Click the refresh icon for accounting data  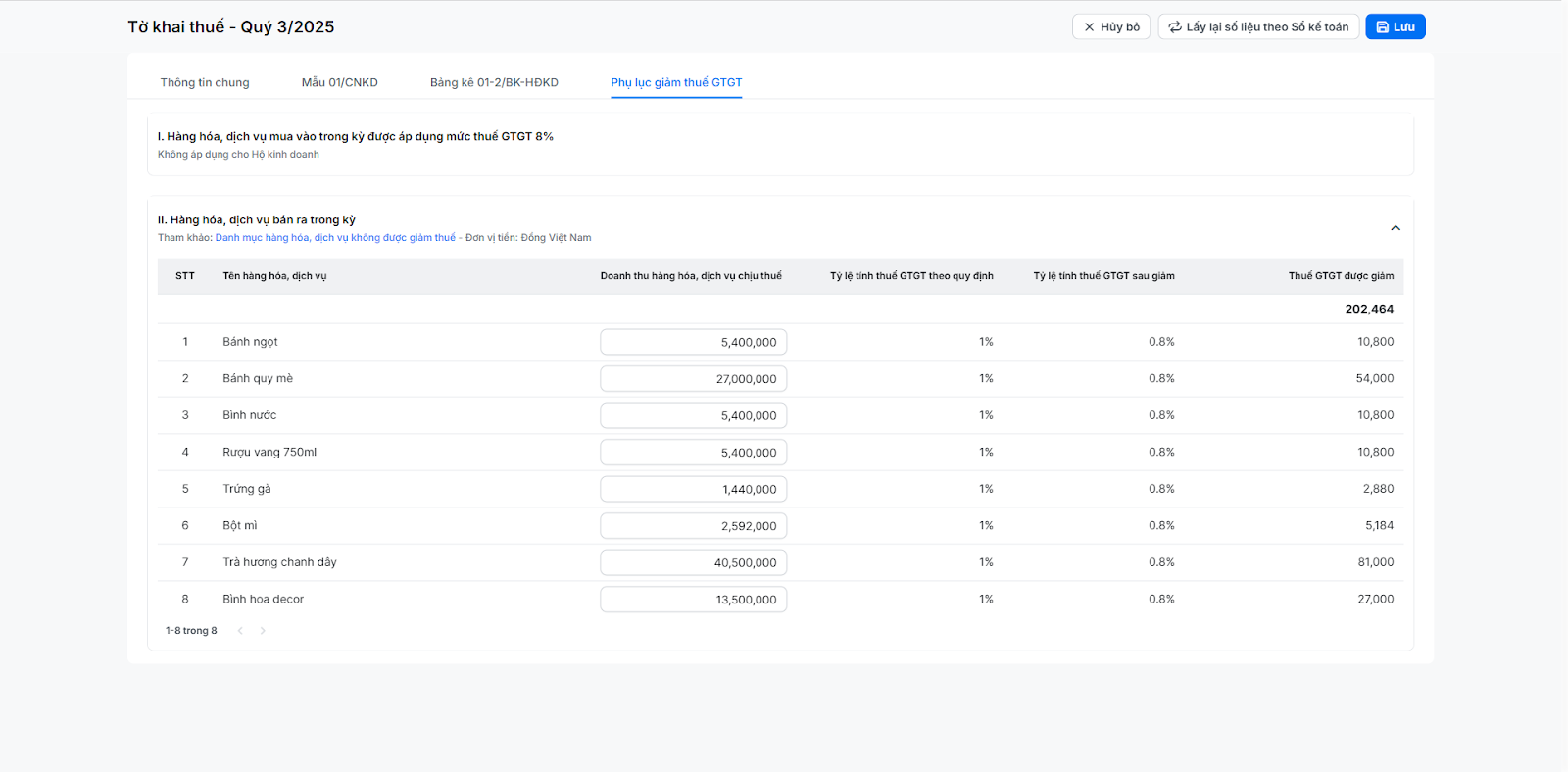1175,27
